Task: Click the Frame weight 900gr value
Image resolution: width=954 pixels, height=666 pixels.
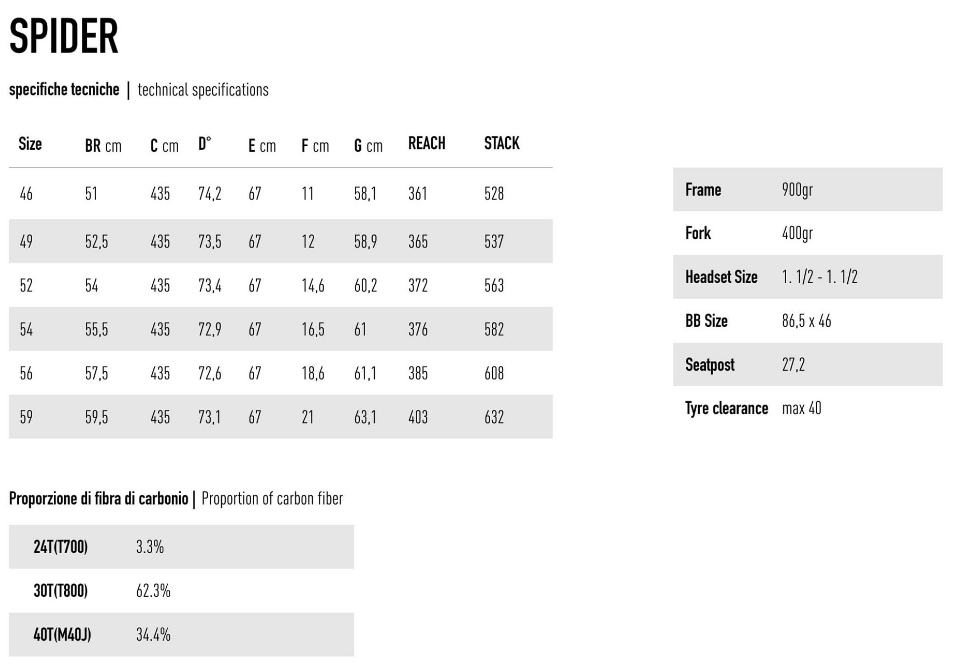Action: coord(797,190)
